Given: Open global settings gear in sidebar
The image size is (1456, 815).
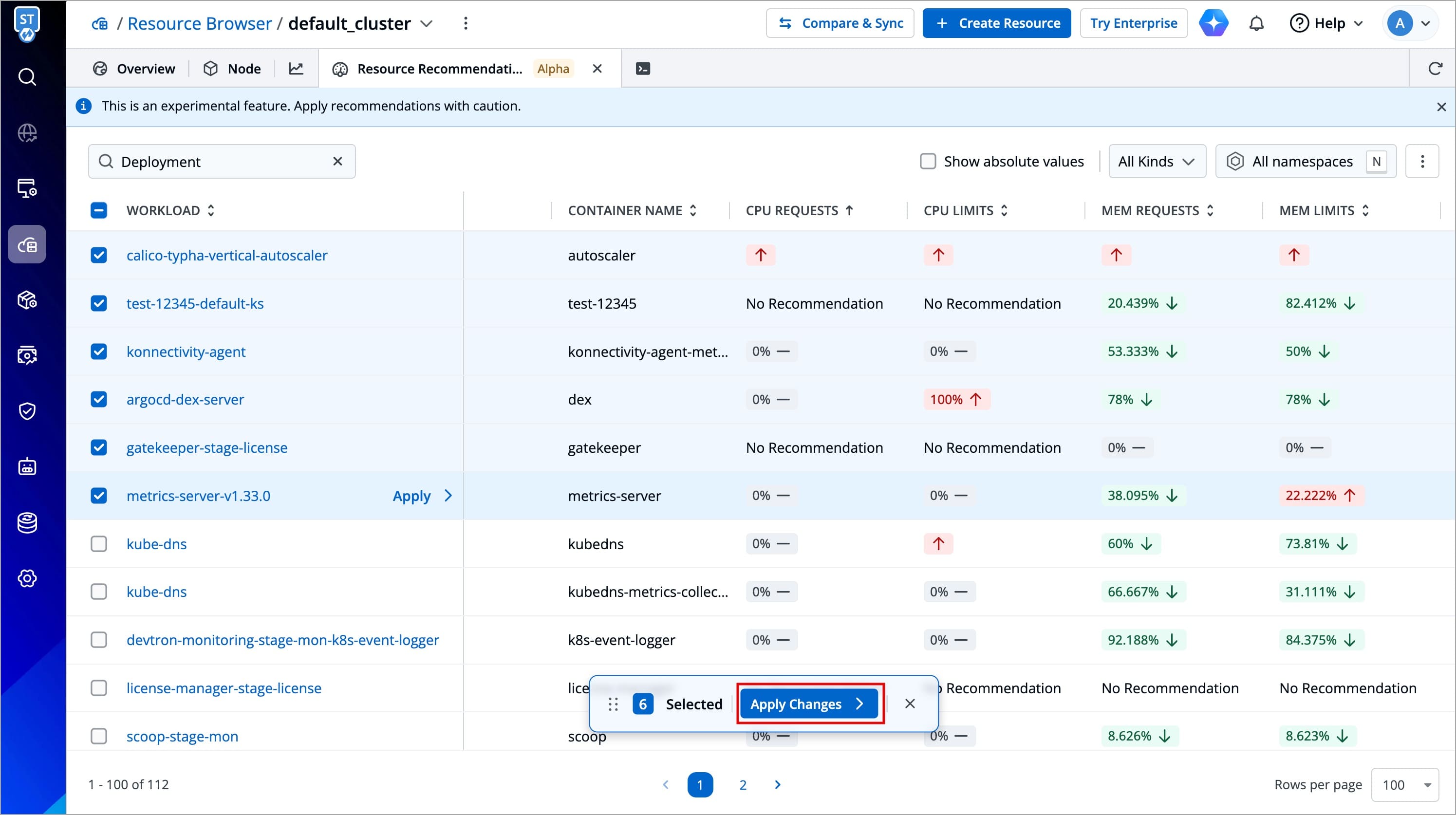Looking at the screenshot, I should coord(27,578).
